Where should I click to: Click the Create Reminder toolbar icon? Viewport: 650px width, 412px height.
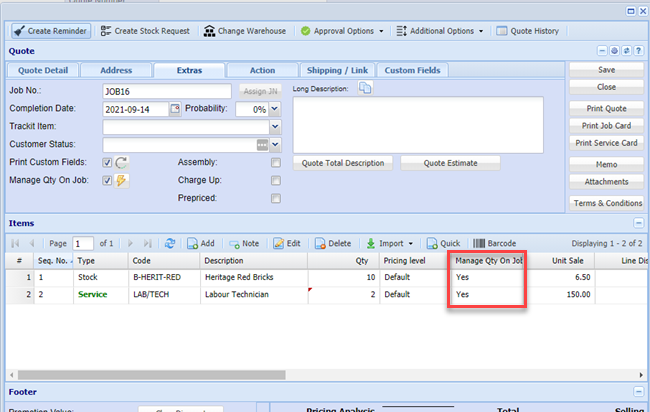point(20,31)
